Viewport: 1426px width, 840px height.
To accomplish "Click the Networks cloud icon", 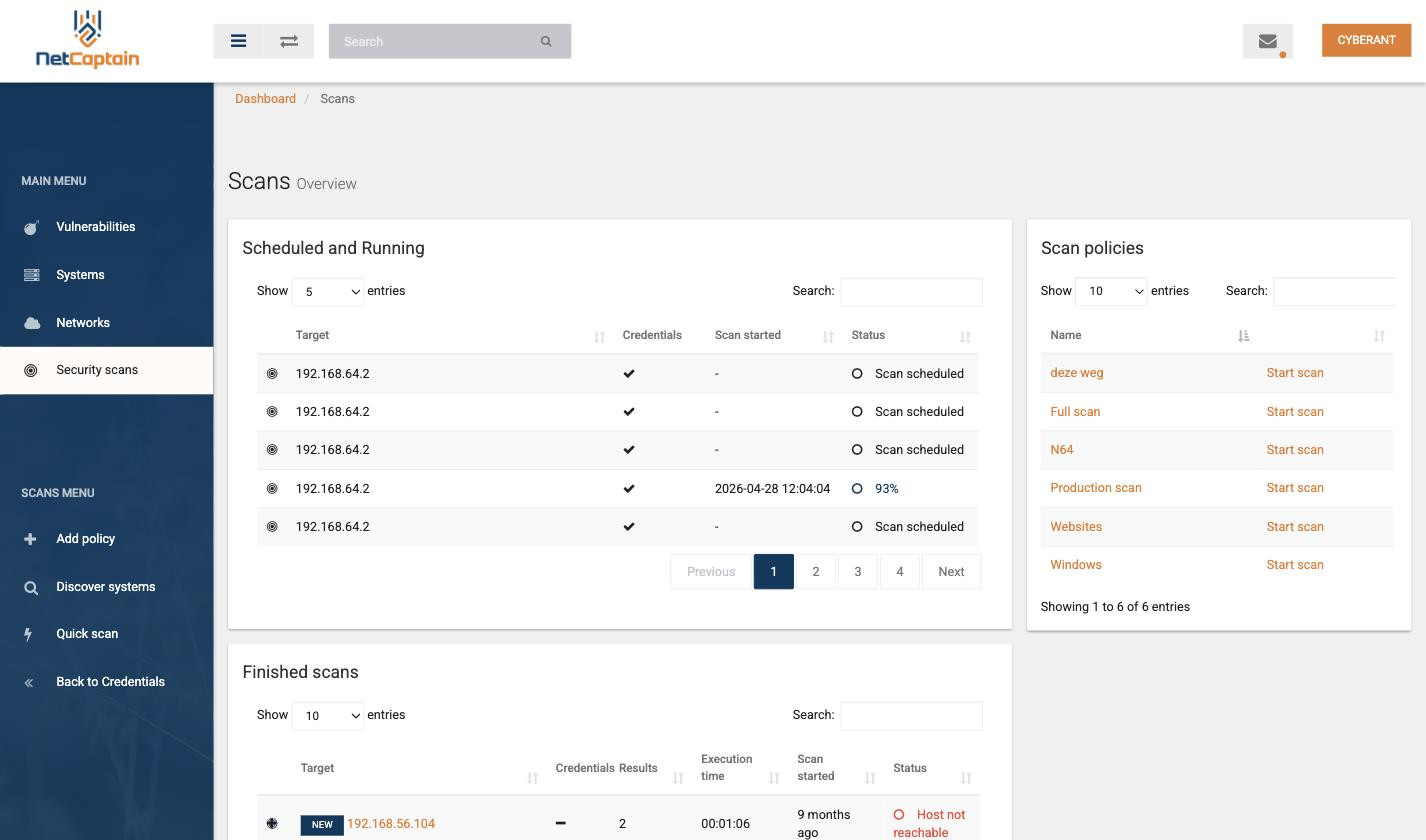I will (31, 323).
